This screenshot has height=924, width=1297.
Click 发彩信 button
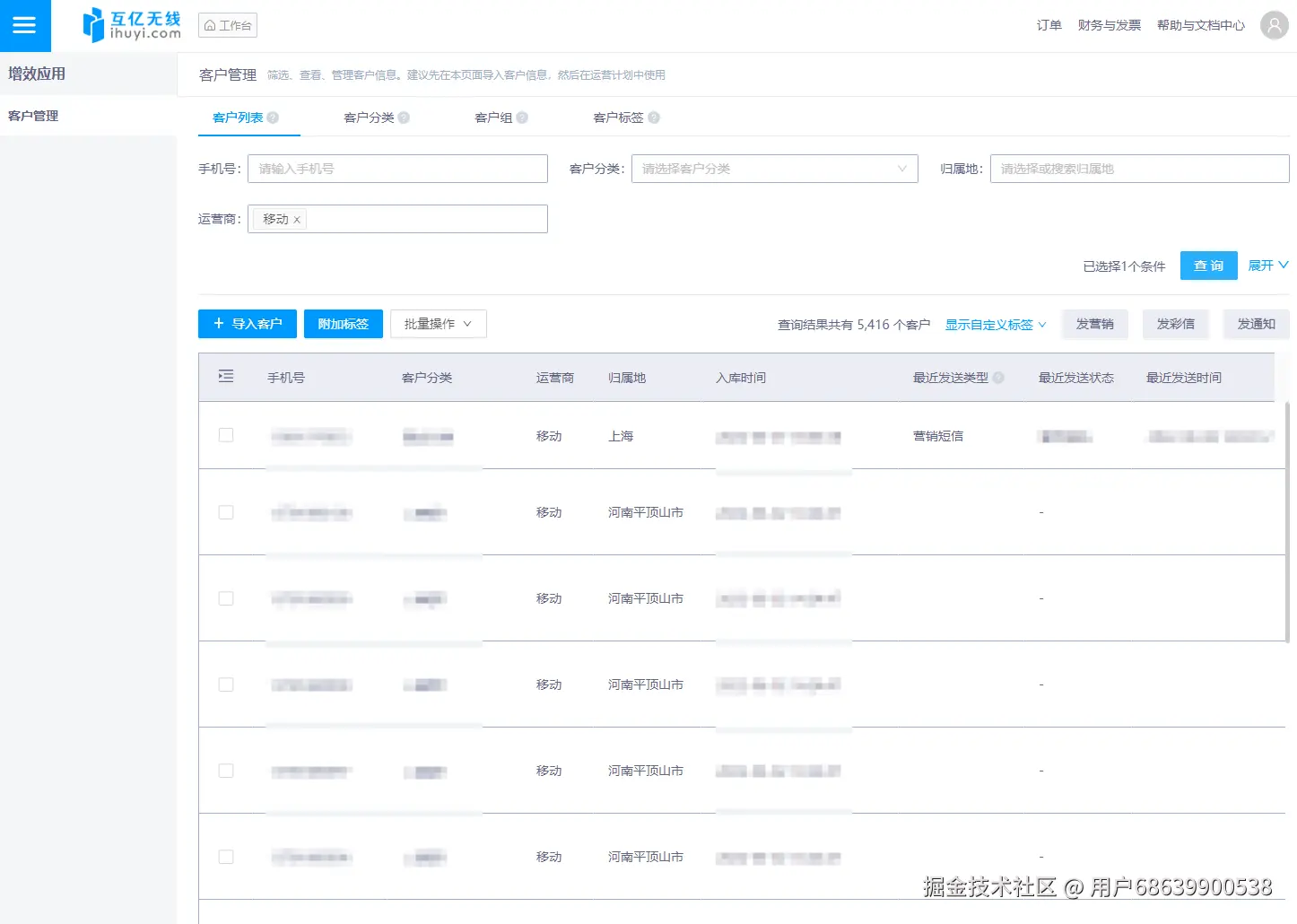tap(1176, 324)
